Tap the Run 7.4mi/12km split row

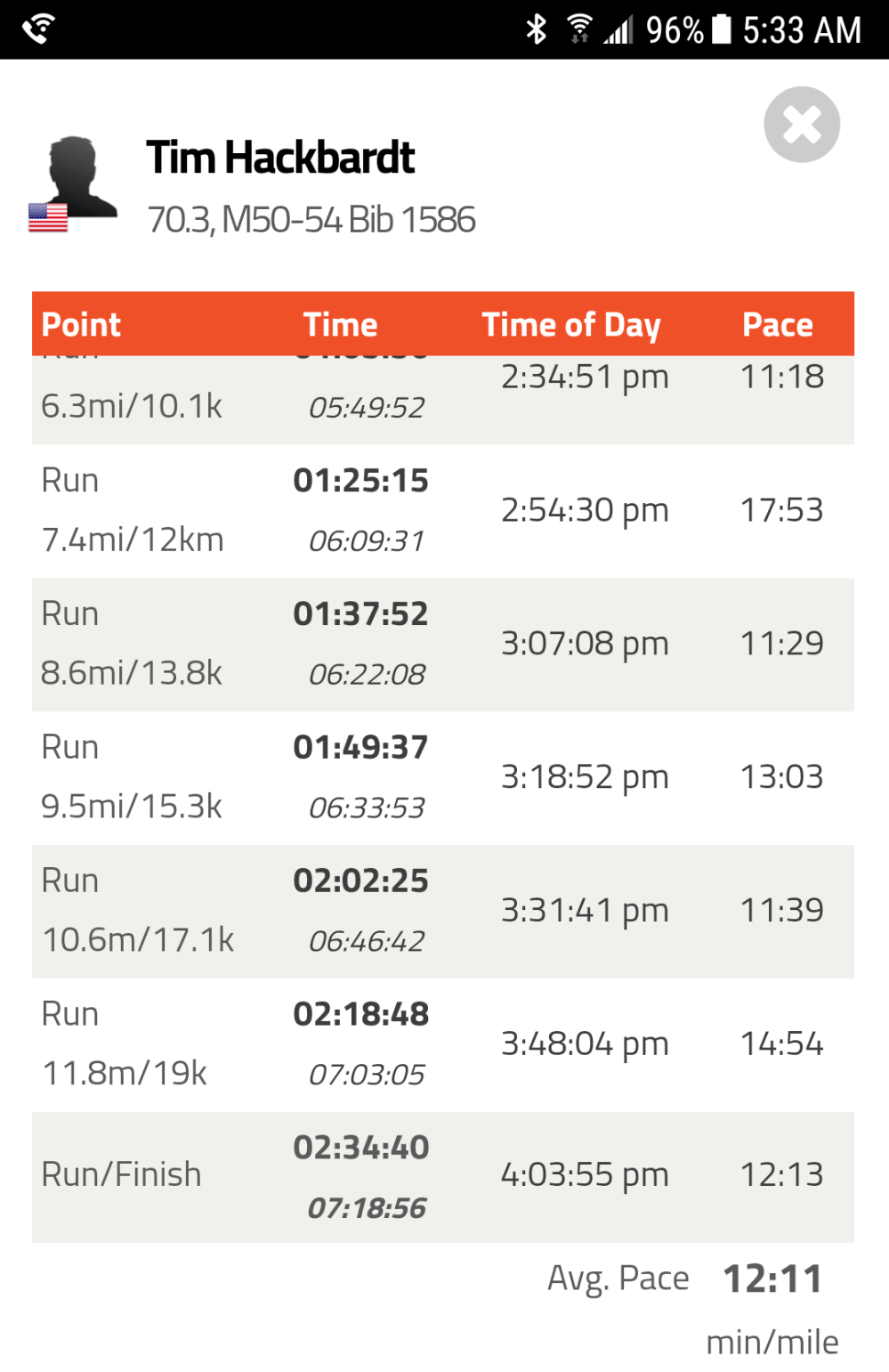click(x=442, y=511)
